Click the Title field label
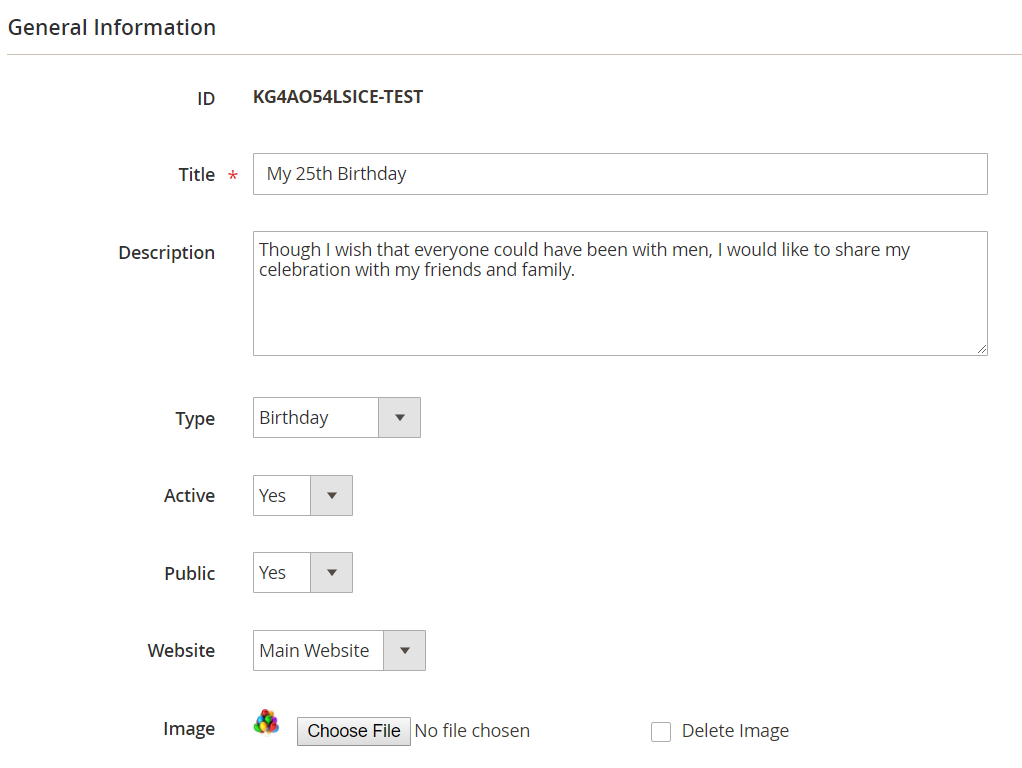This screenshot has height=768, width=1022. [x=197, y=175]
